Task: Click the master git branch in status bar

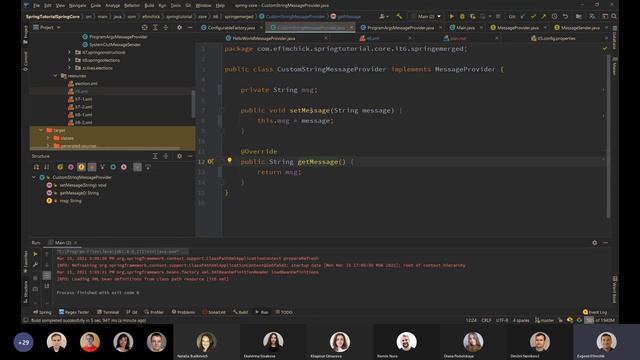Action: [x=544, y=320]
